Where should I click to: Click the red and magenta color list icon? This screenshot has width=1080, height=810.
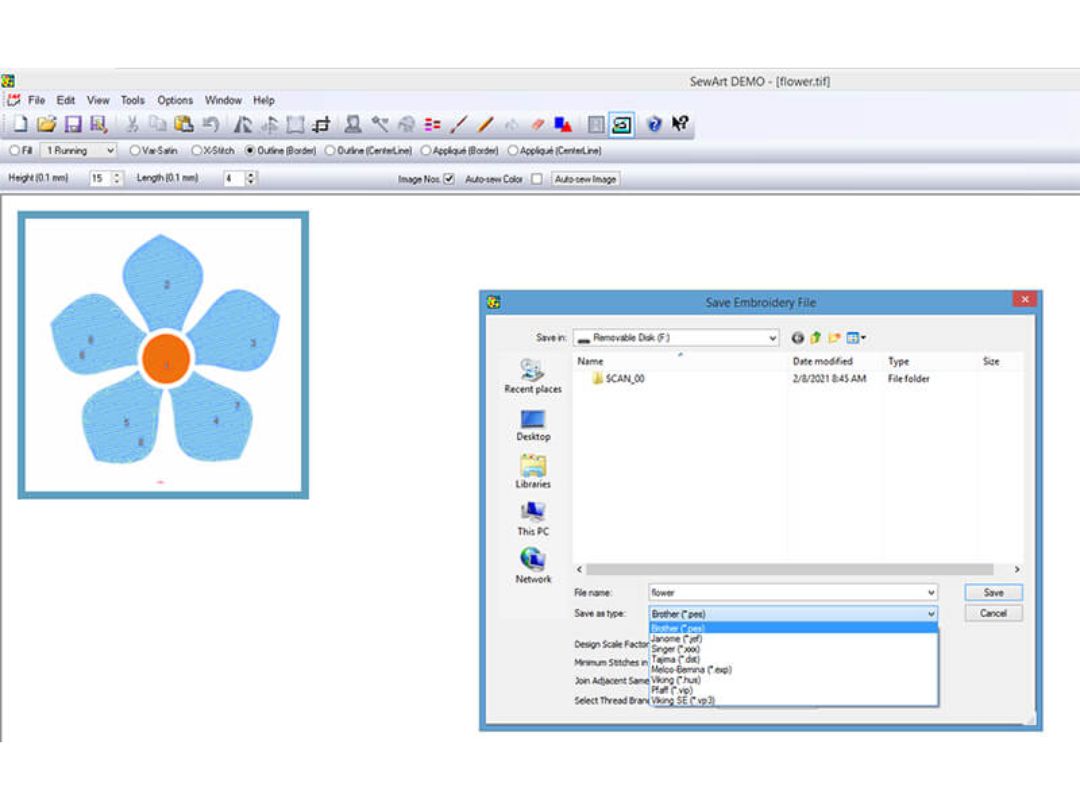[433, 124]
